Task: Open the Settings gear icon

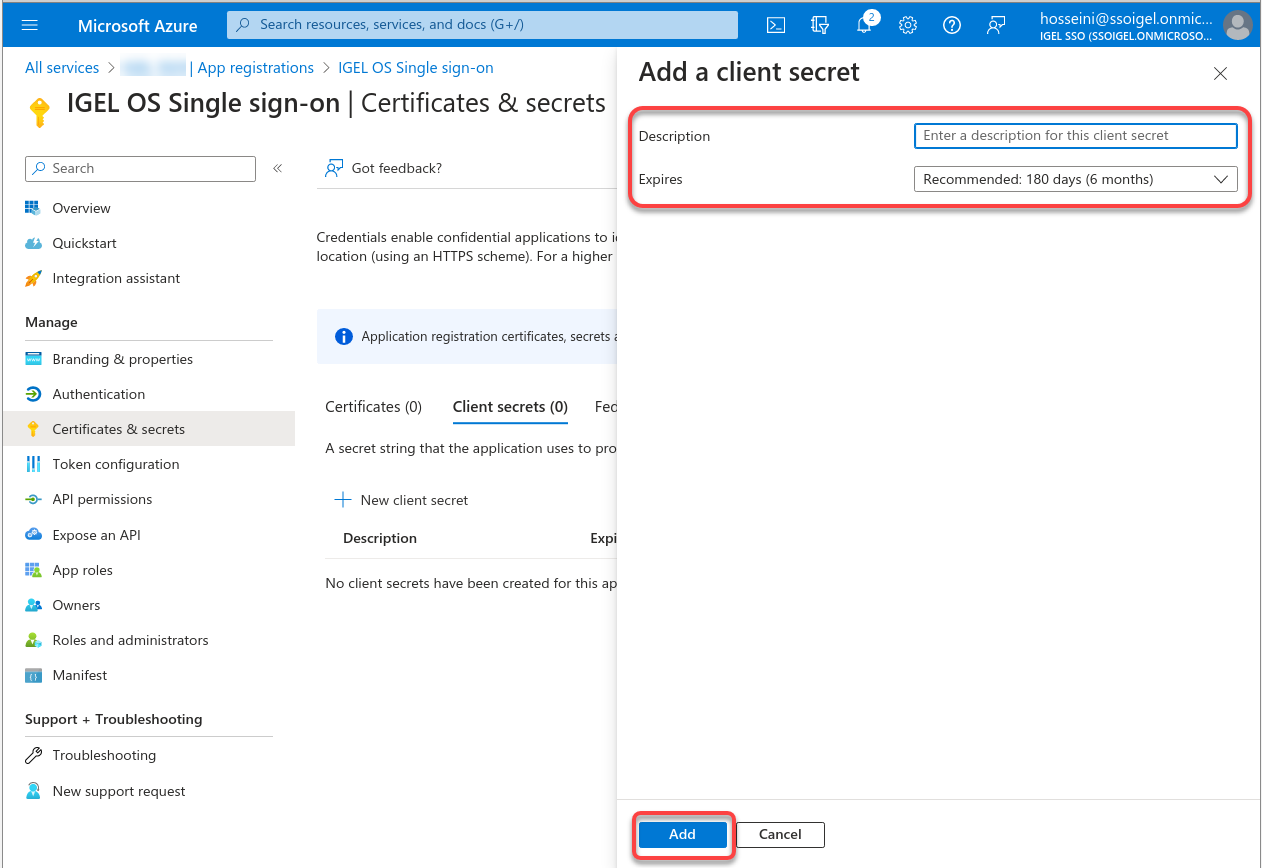Action: click(x=908, y=25)
